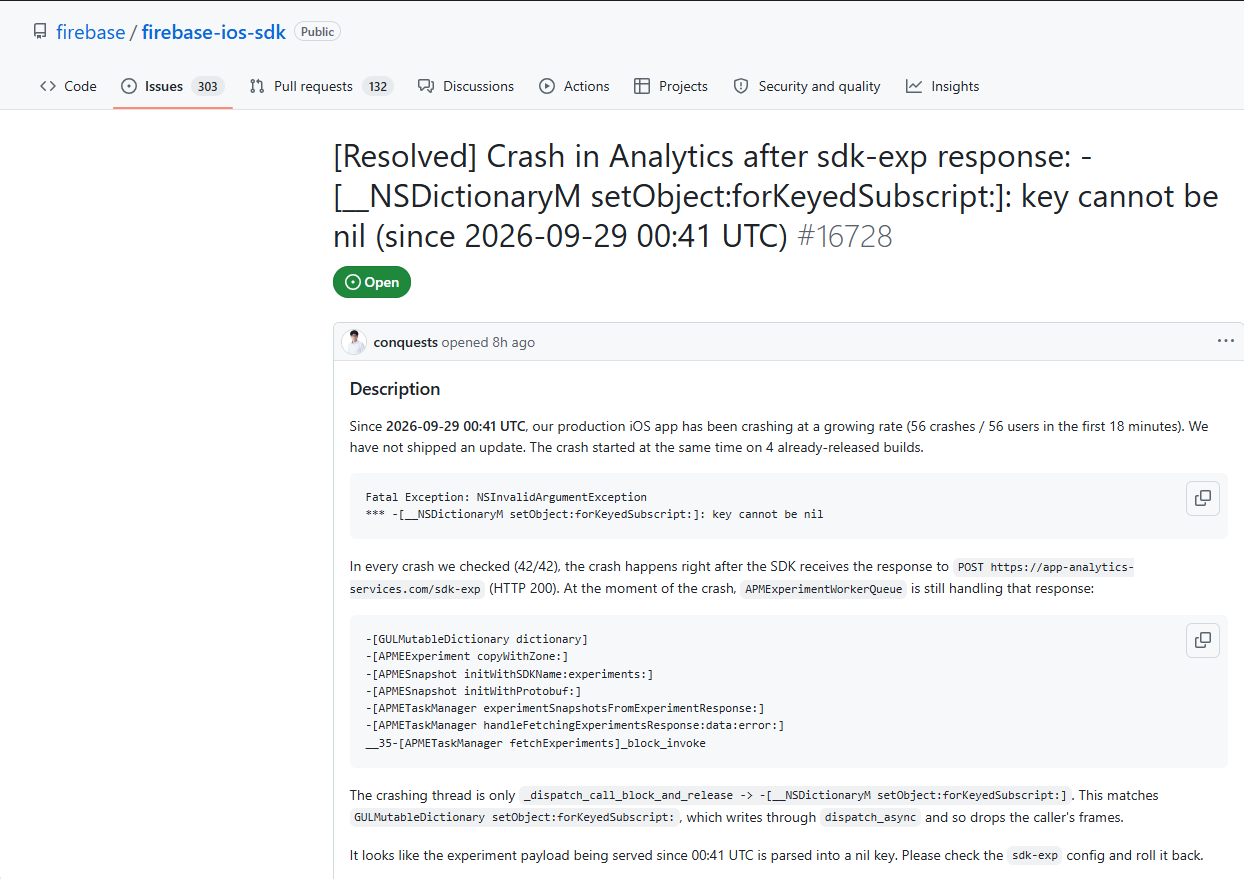Copy the Fatal Exception code block
The image size is (1244, 879).
[x=1203, y=498]
